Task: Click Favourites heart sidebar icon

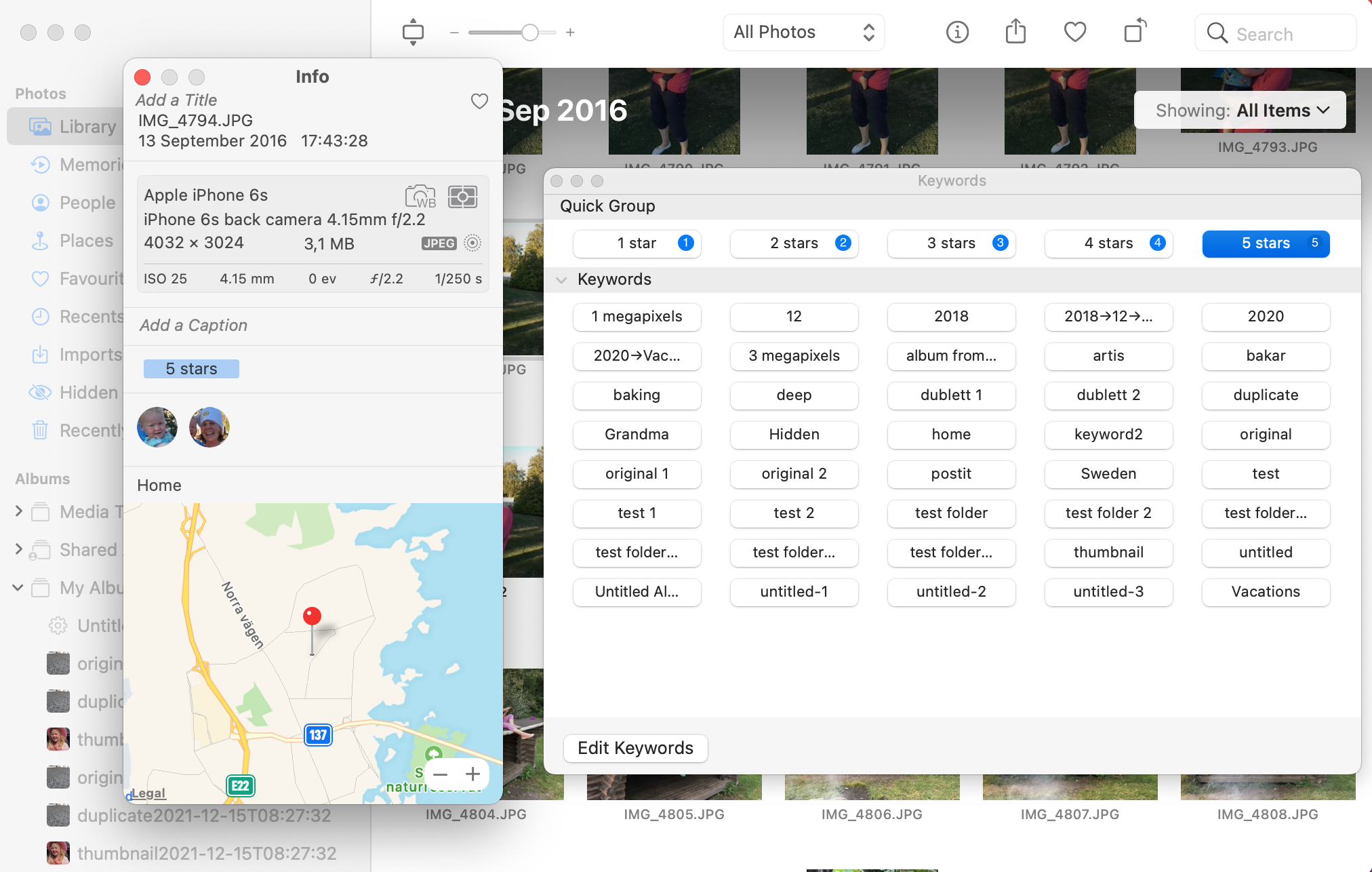Action: [x=40, y=278]
